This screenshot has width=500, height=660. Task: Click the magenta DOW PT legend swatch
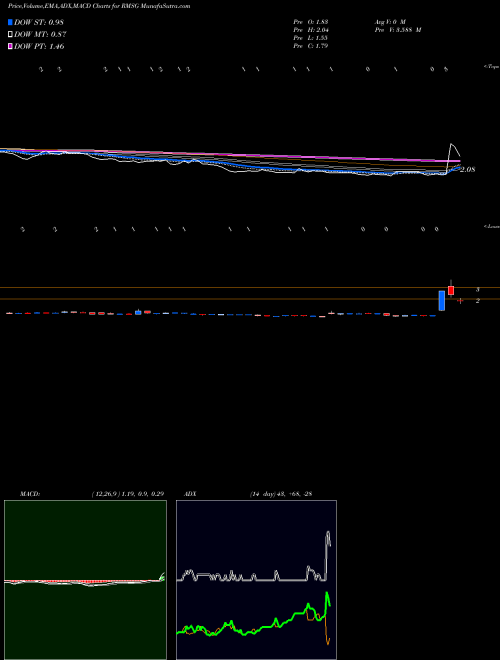(11, 46)
